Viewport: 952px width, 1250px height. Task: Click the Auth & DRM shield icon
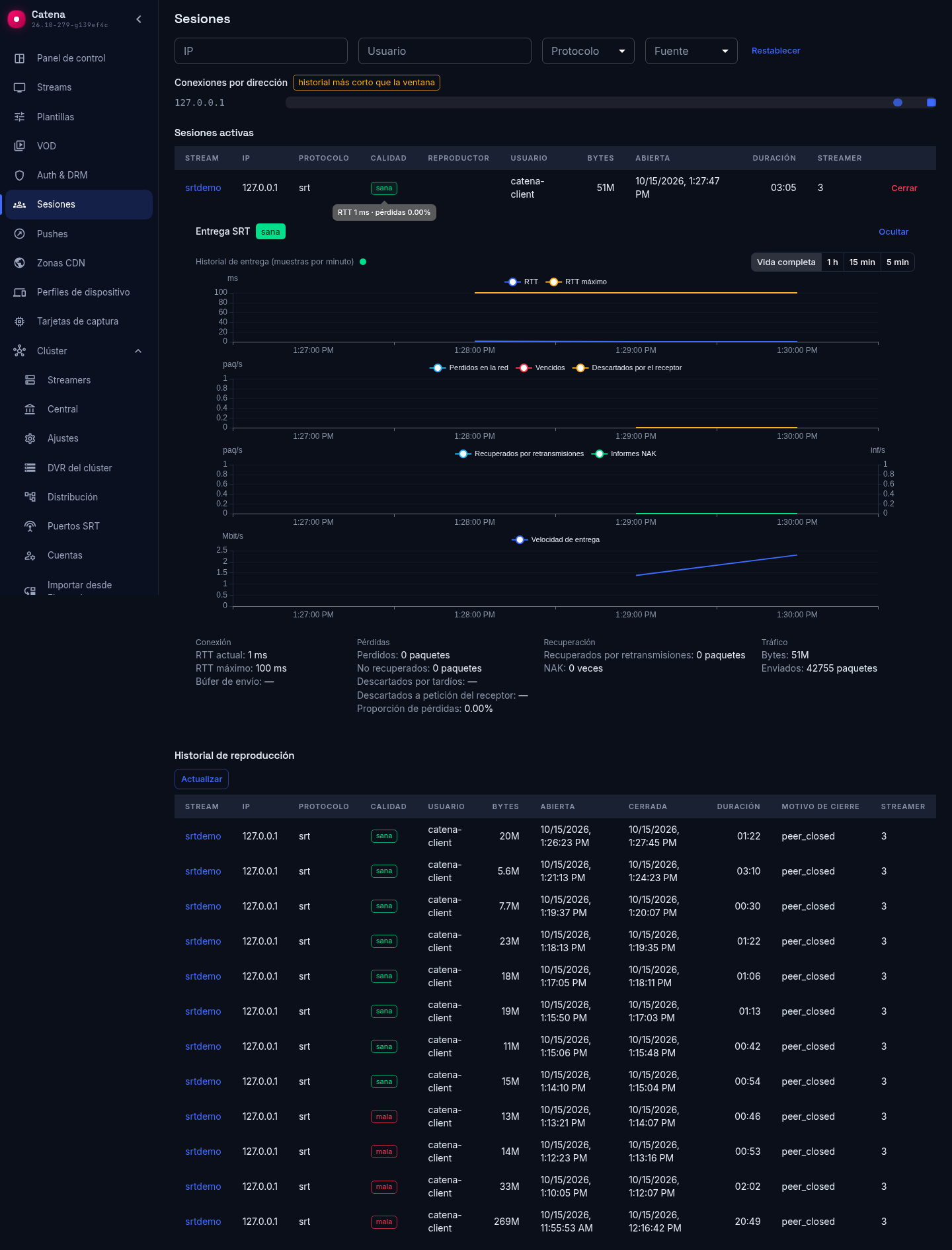(x=20, y=175)
